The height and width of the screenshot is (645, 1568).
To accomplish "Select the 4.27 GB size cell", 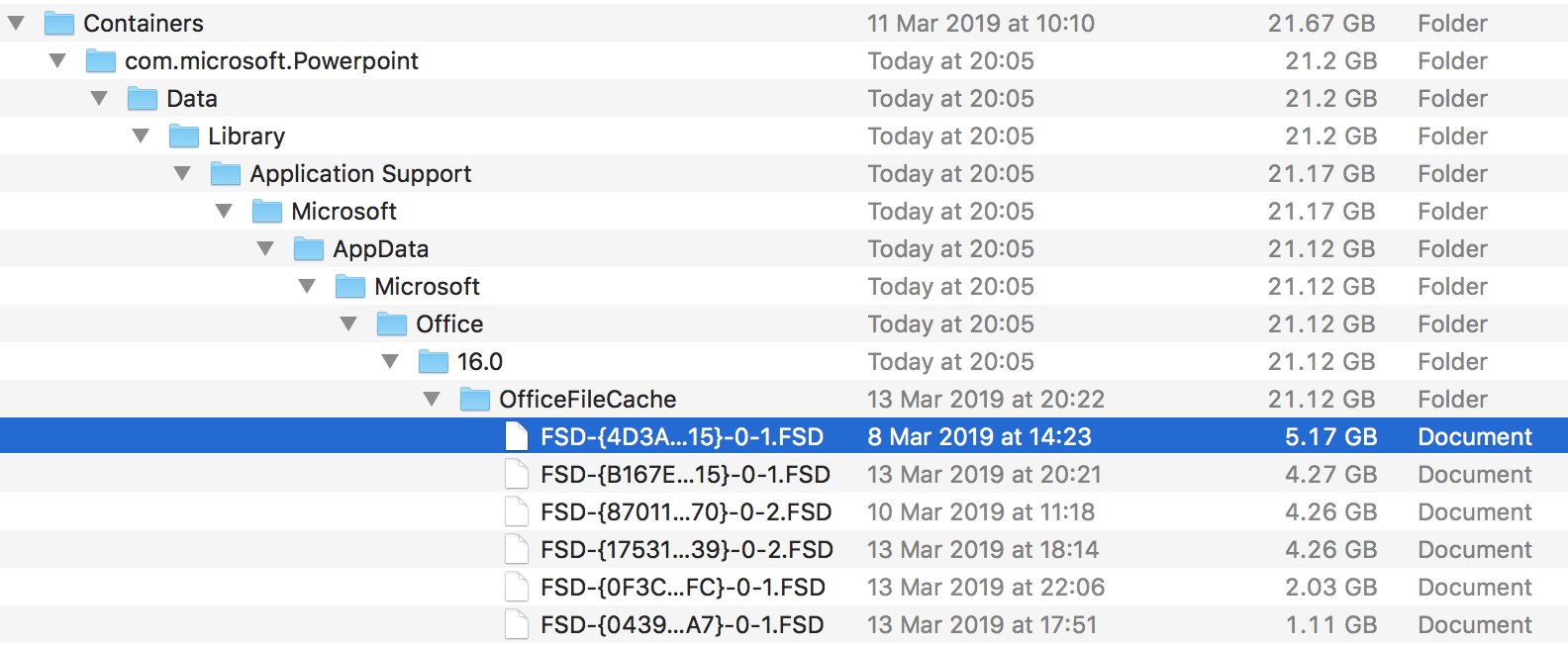I will 1330,474.
